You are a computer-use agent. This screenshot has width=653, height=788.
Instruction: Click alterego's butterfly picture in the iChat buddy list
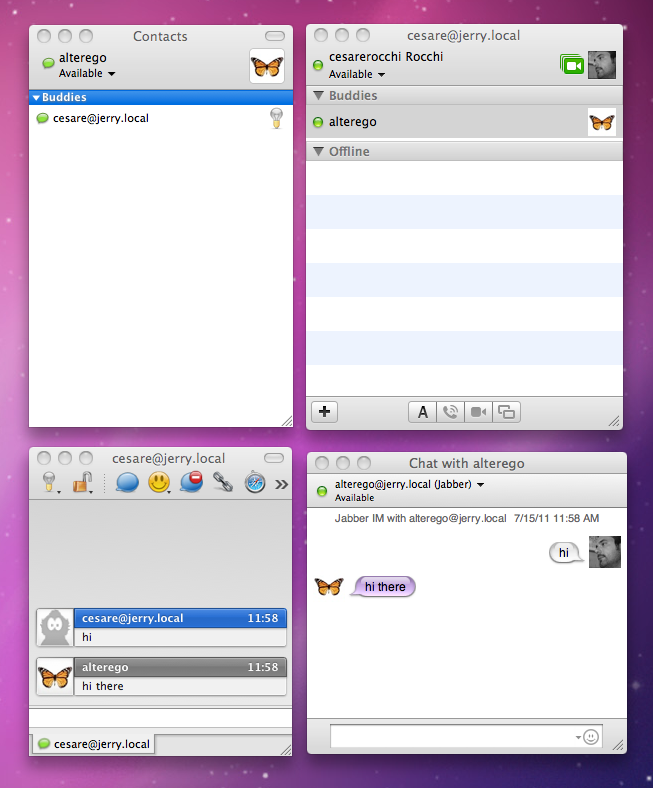[x=602, y=122]
